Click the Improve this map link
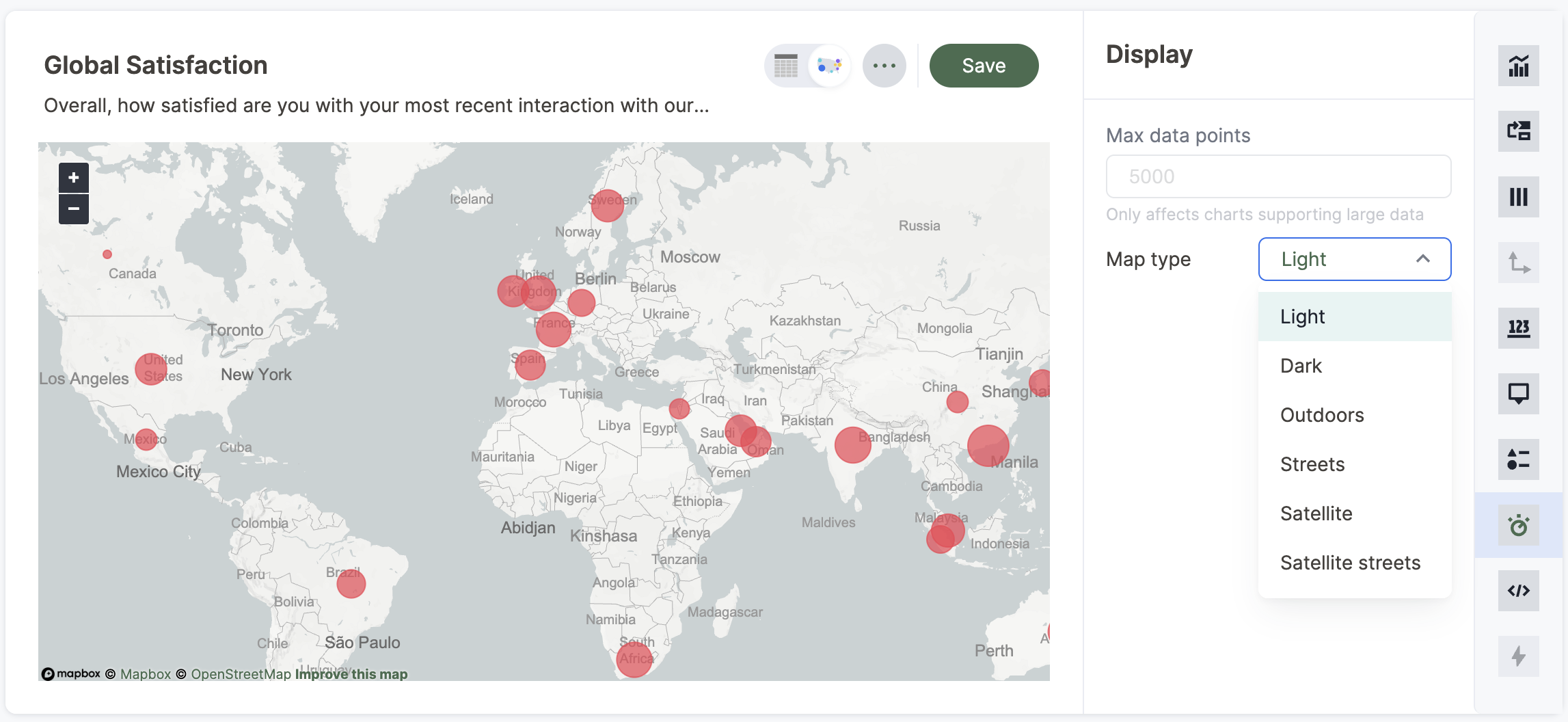This screenshot has width=1568, height=722. click(x=351, y=674)
